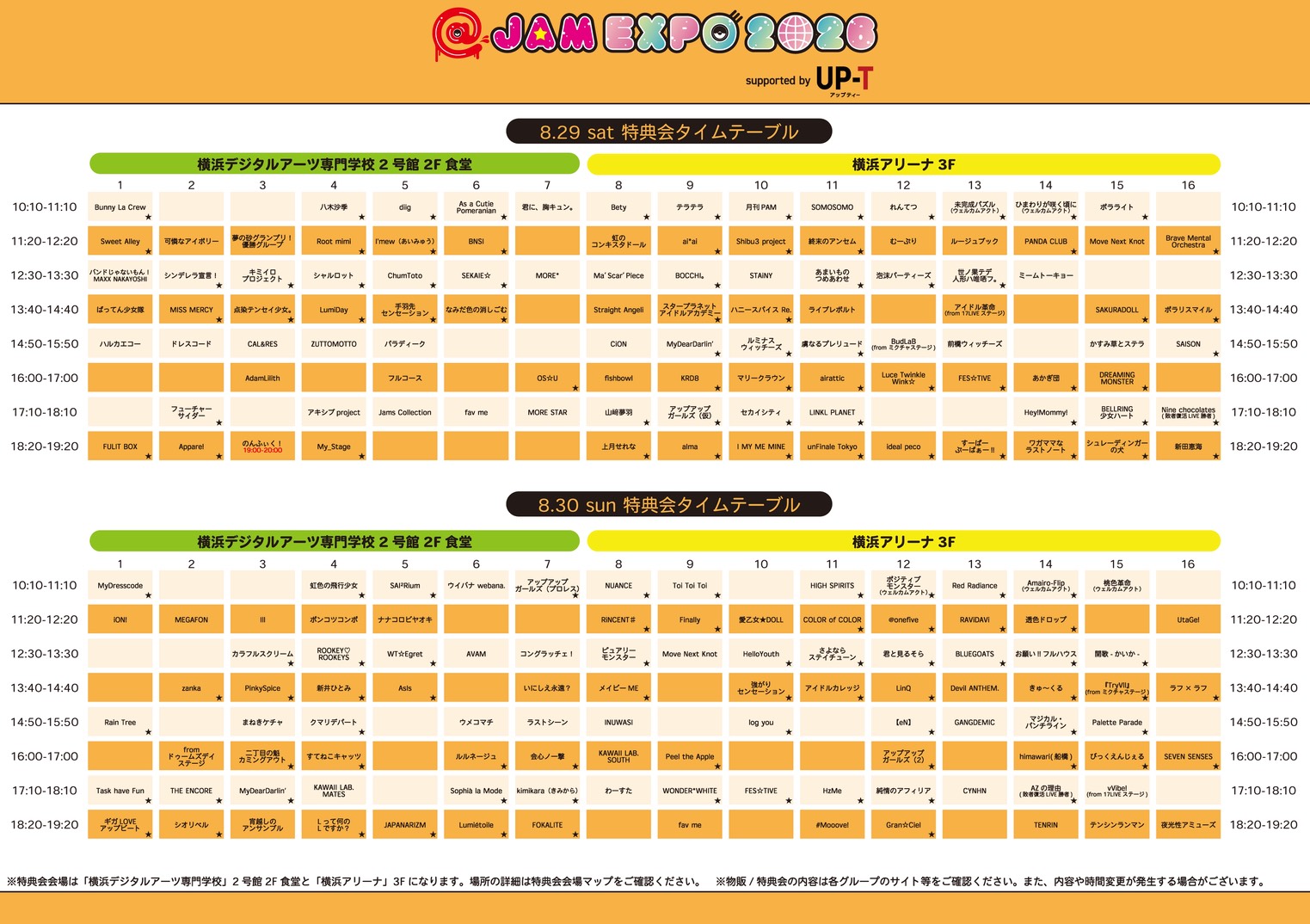The image size is (1310, 924).
Task: Click the AdamLilith slot
Action: coord(262,379)
